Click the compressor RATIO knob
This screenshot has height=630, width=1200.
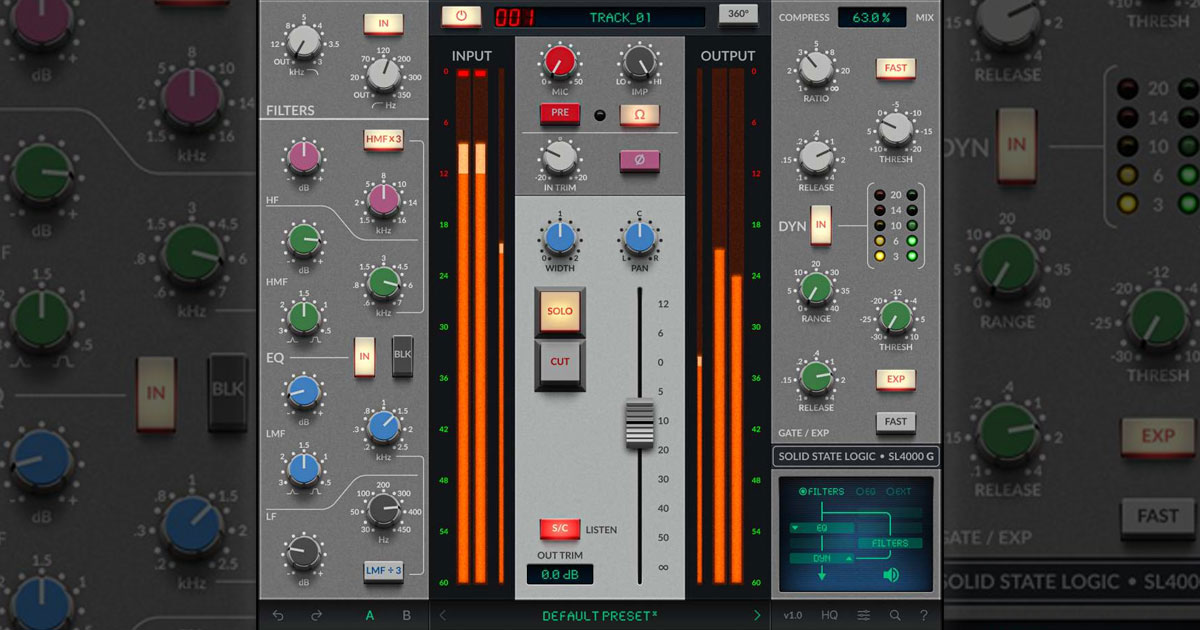(x=816, y=68)
